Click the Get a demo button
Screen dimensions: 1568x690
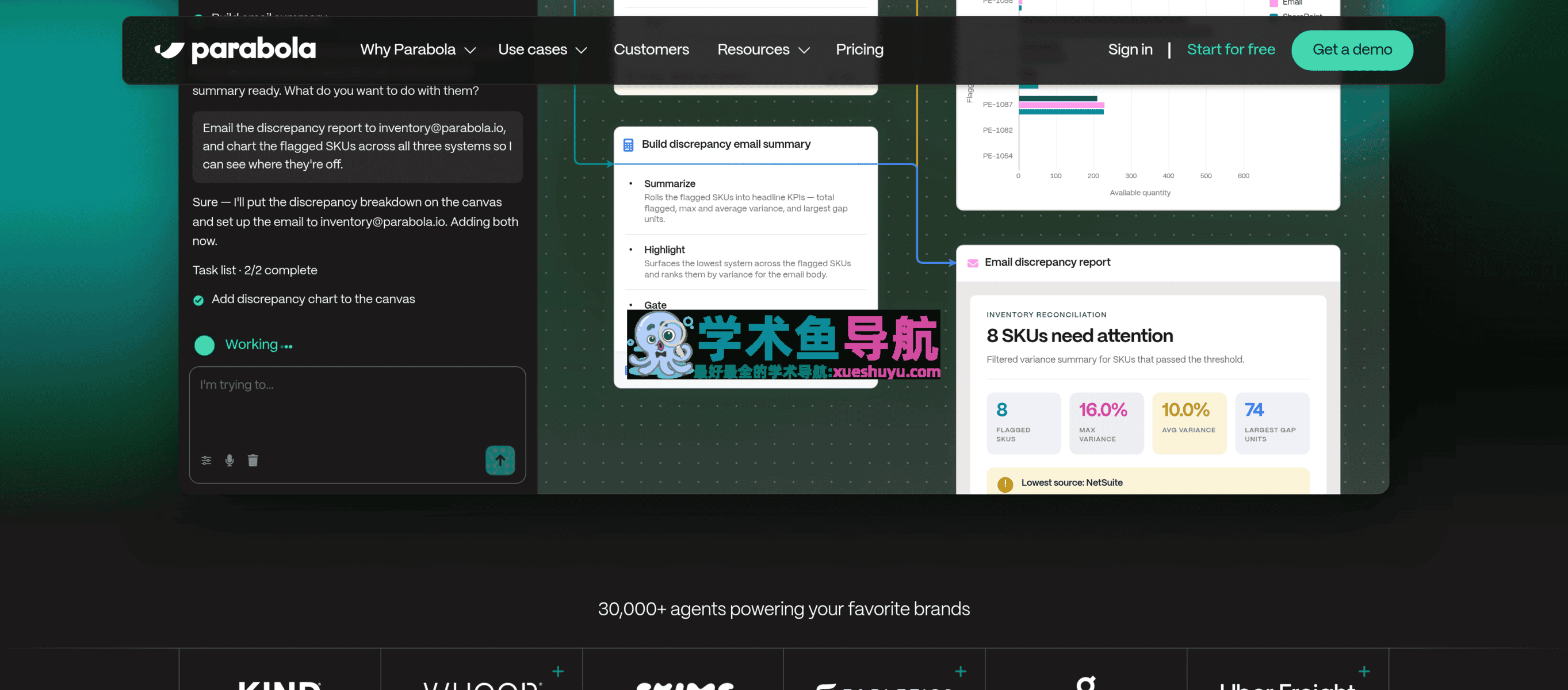pos(1352,50)
